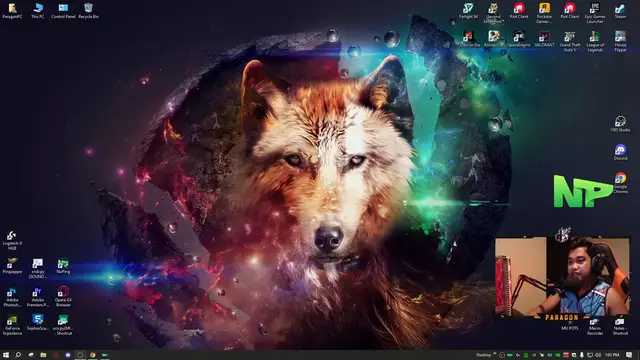
Task: Launch the Epic Games Launcher
Action: (595, 13)
